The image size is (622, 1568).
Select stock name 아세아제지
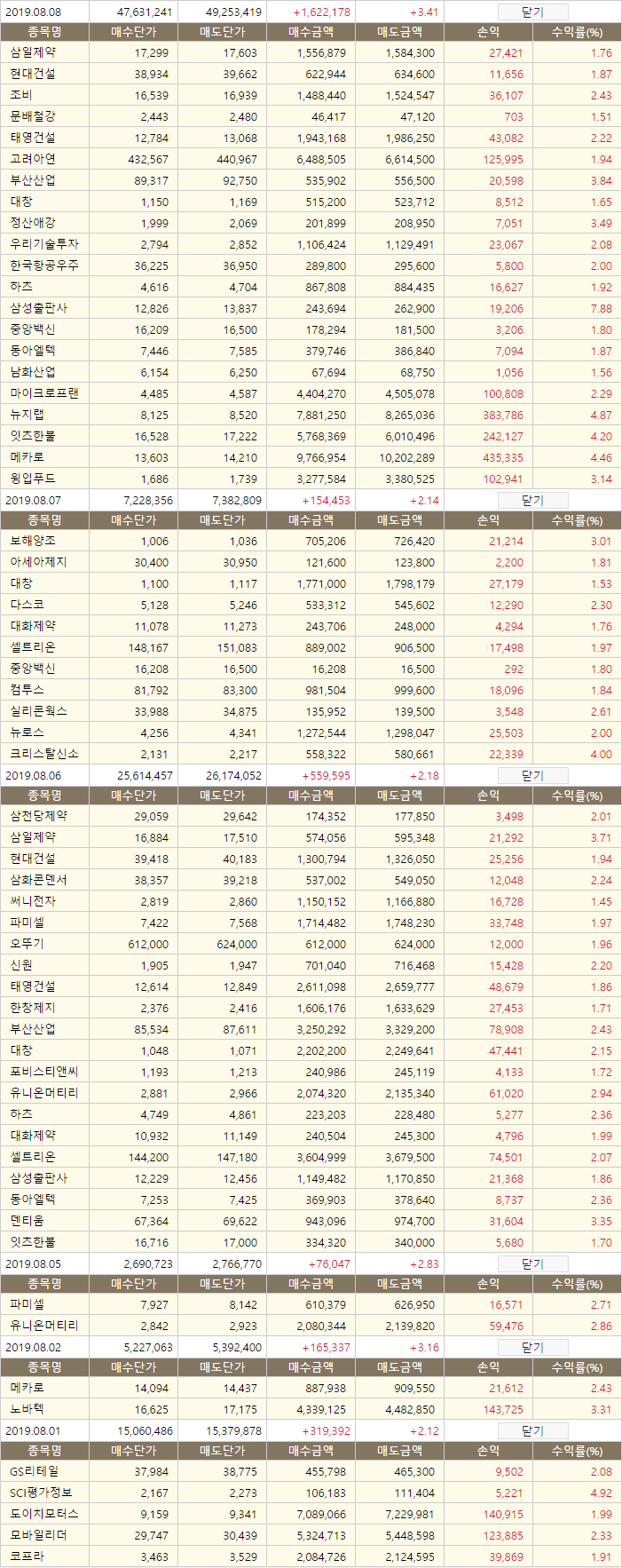pos(38,562)
